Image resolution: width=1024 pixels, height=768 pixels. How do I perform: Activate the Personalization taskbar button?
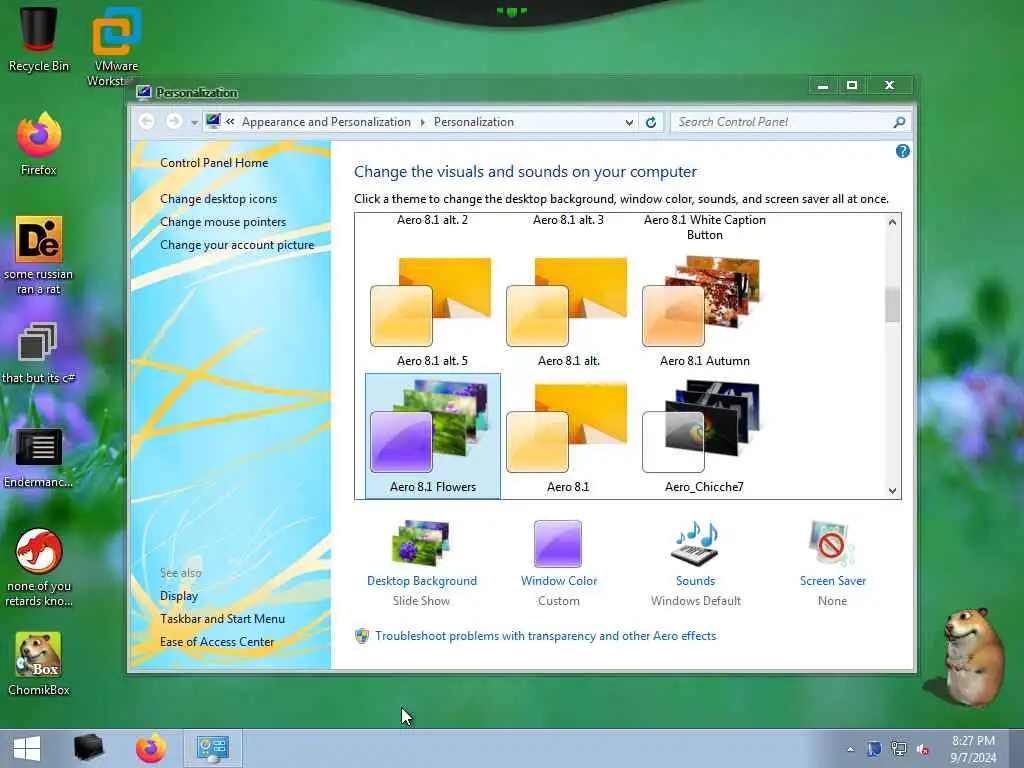click(x=213, y=748)
